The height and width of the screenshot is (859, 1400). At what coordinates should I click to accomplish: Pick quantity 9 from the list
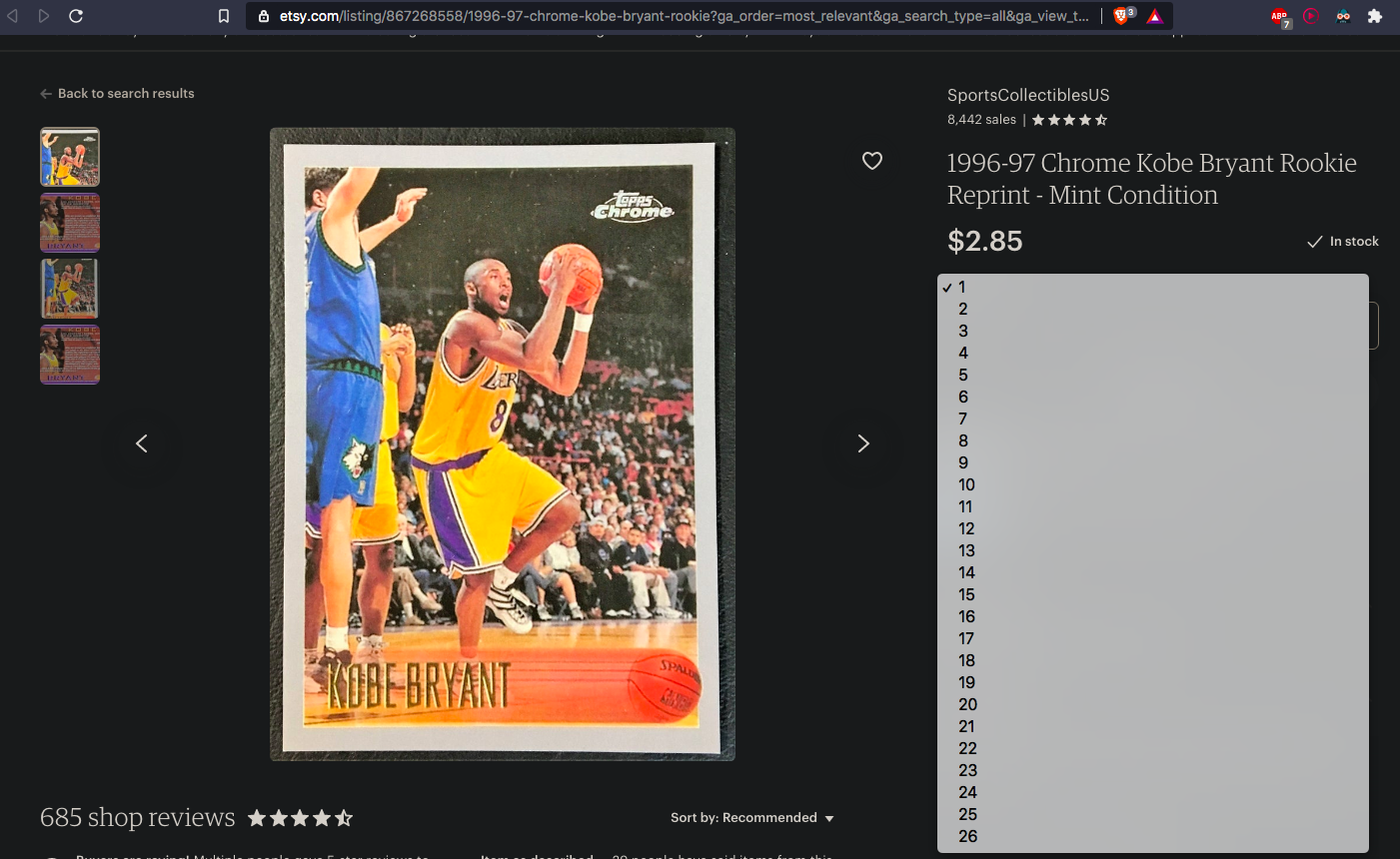click(x=1153, y=462)
